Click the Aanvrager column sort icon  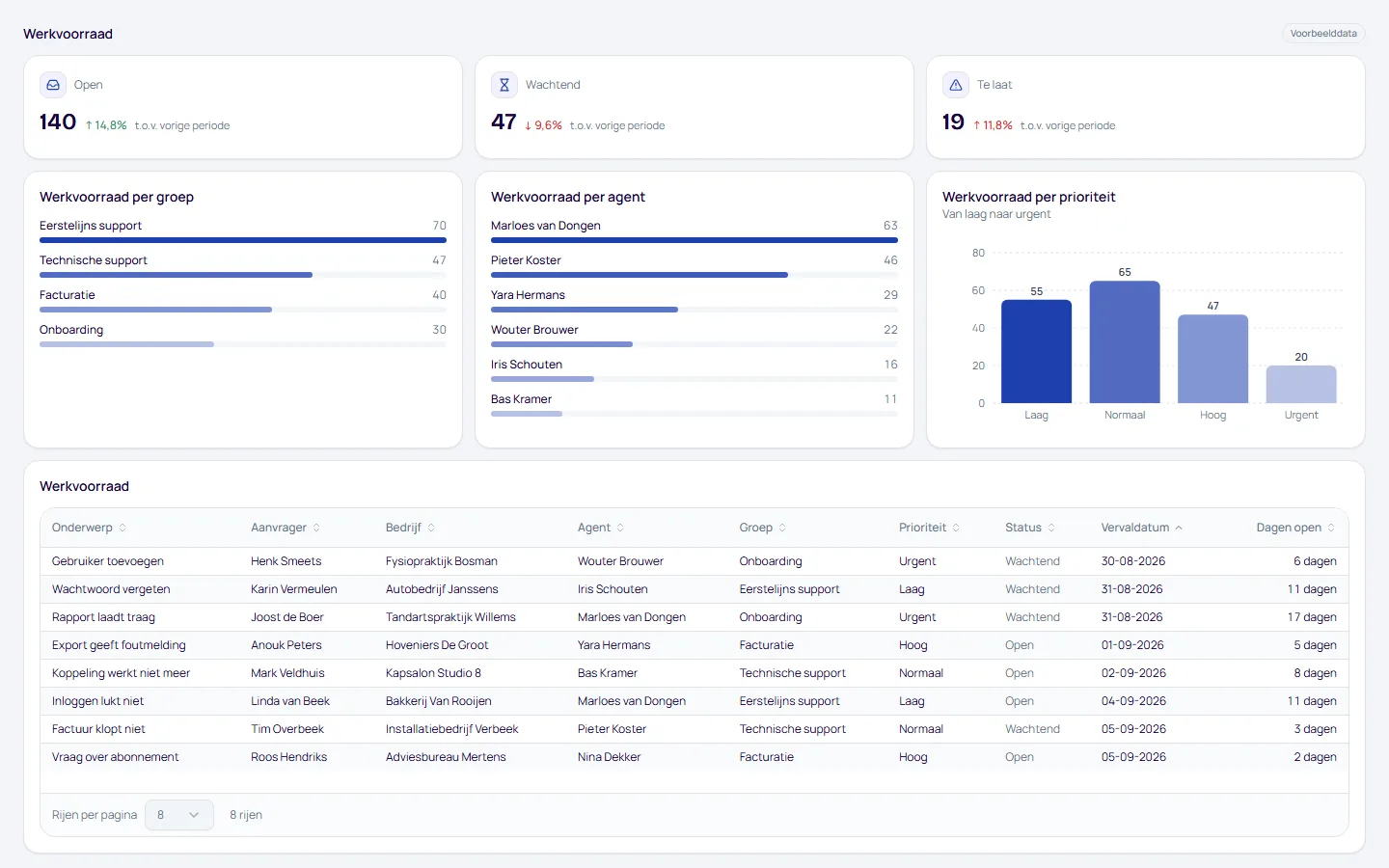[x=316, y=528]
